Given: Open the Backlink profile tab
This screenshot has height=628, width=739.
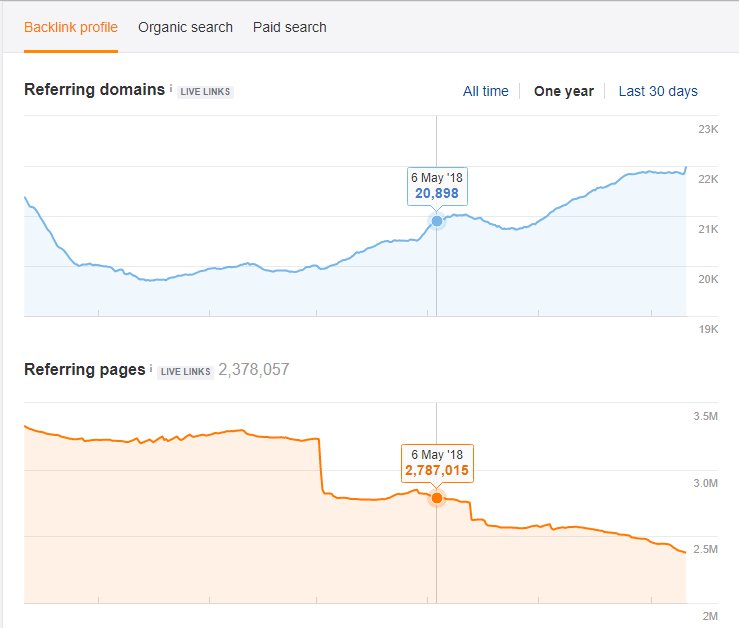Looking at the screenshot, I should (x=71, y=28).
